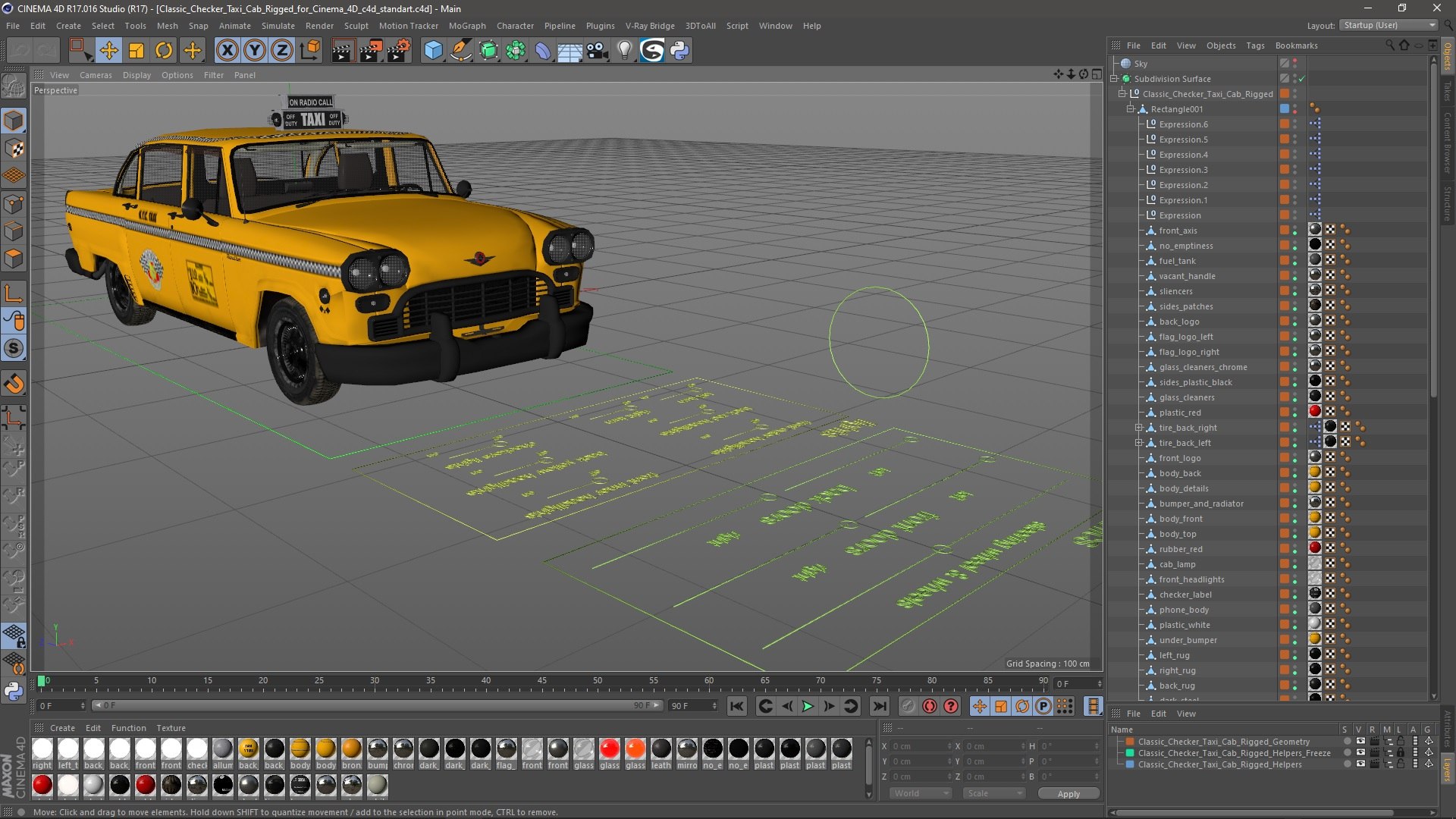Select the front_headlights object in tree

1191,579
